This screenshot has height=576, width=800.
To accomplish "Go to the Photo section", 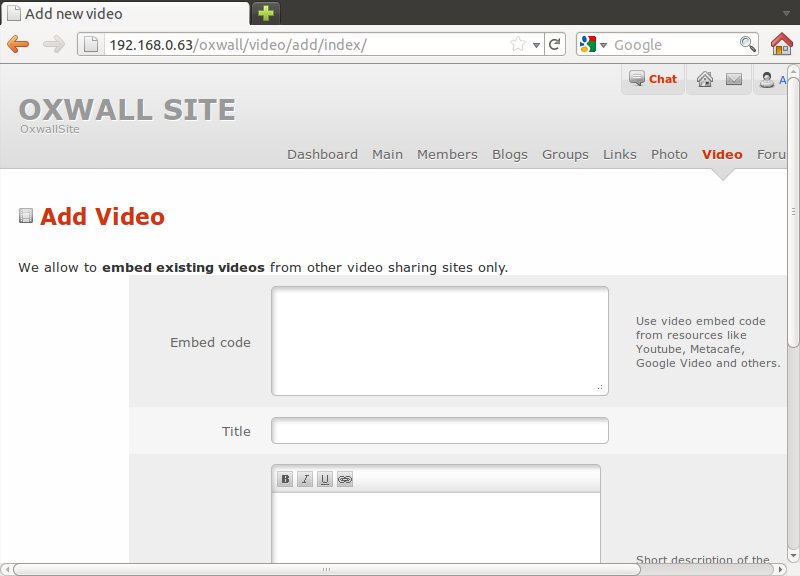I will (x=669, y=155).
